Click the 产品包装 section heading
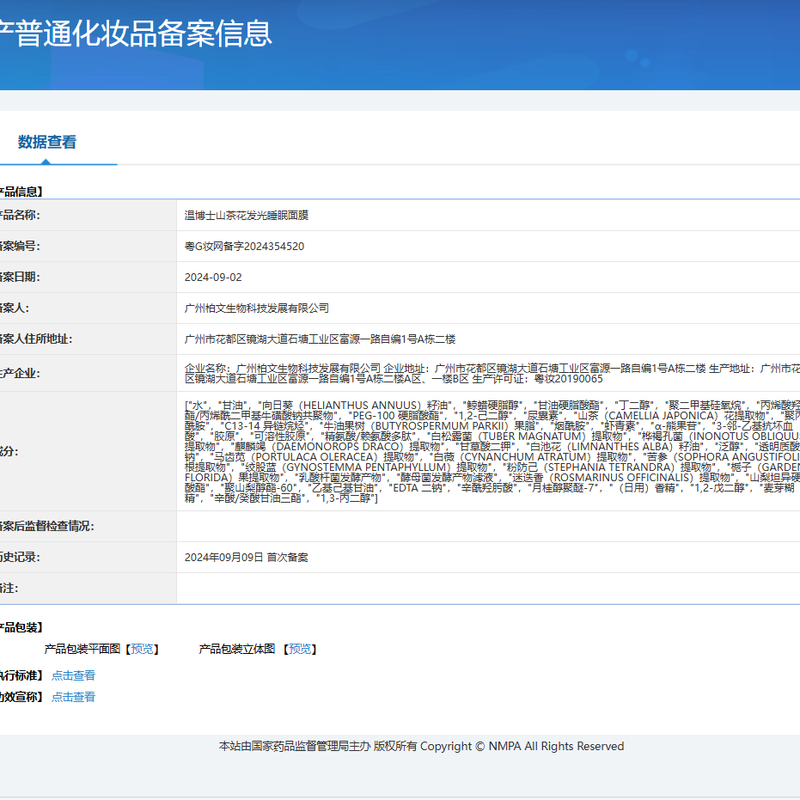The width and height of the screenshot is (800, 800). coord(20,627)
